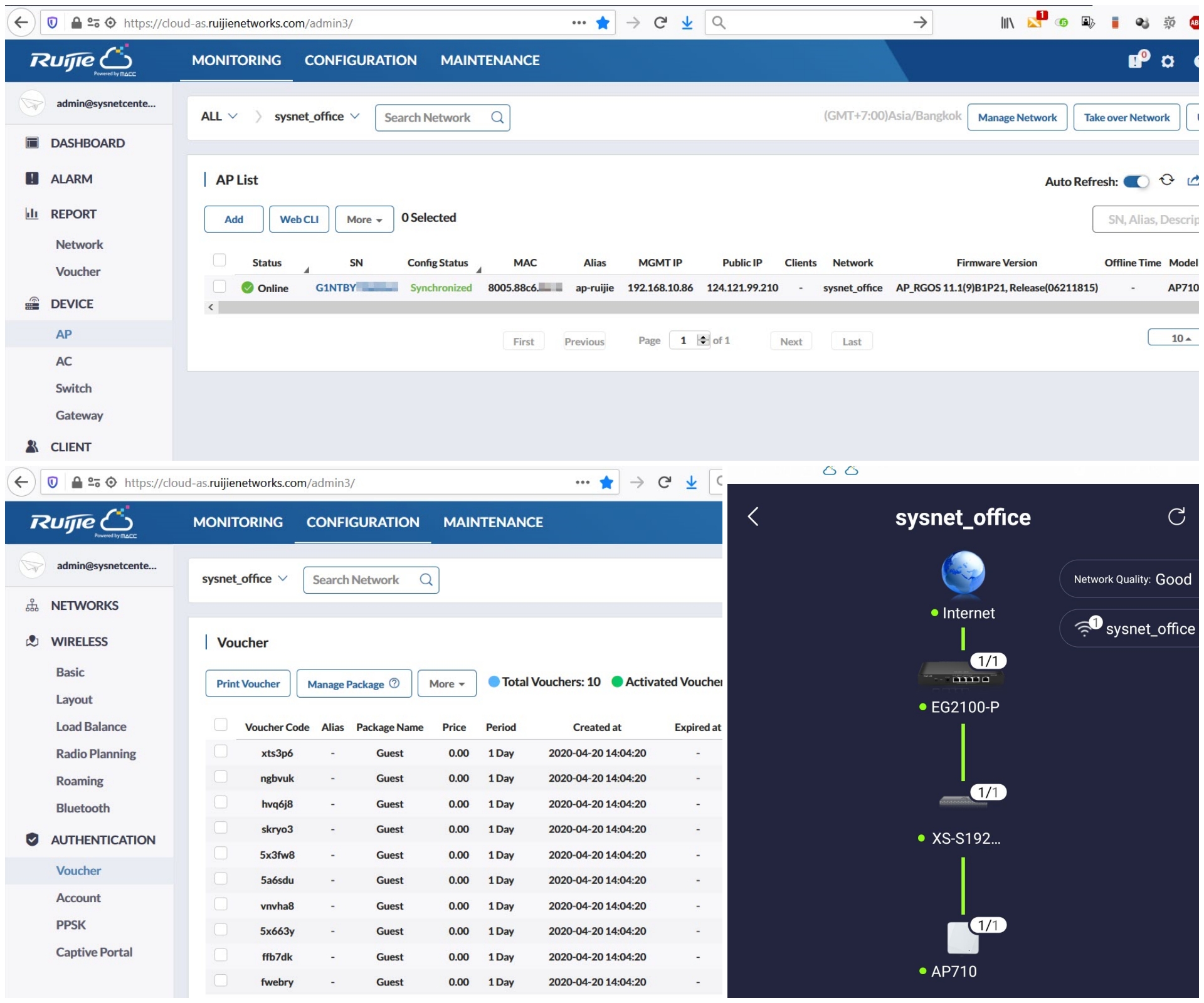Open the sysnet_office dropdown in top window
Screen dimensions: 1204x1003
pyautogui.click(x=319, y=117)
